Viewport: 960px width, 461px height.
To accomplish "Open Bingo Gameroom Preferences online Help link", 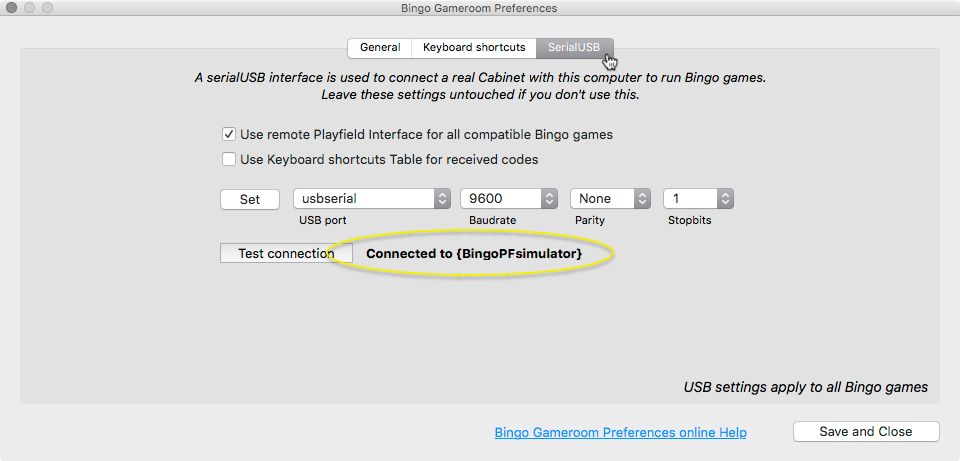I will (620, 432).
